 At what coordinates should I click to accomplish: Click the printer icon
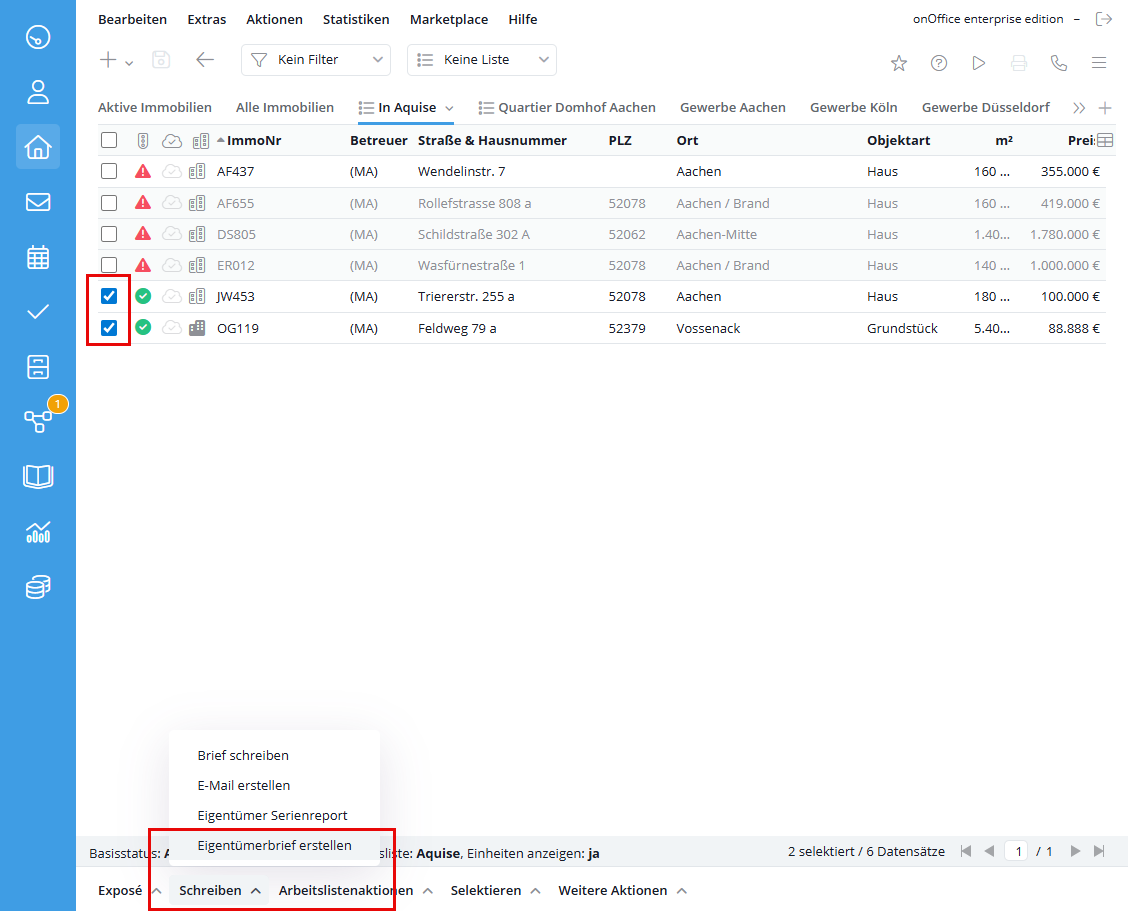(x=1019, y=63)
